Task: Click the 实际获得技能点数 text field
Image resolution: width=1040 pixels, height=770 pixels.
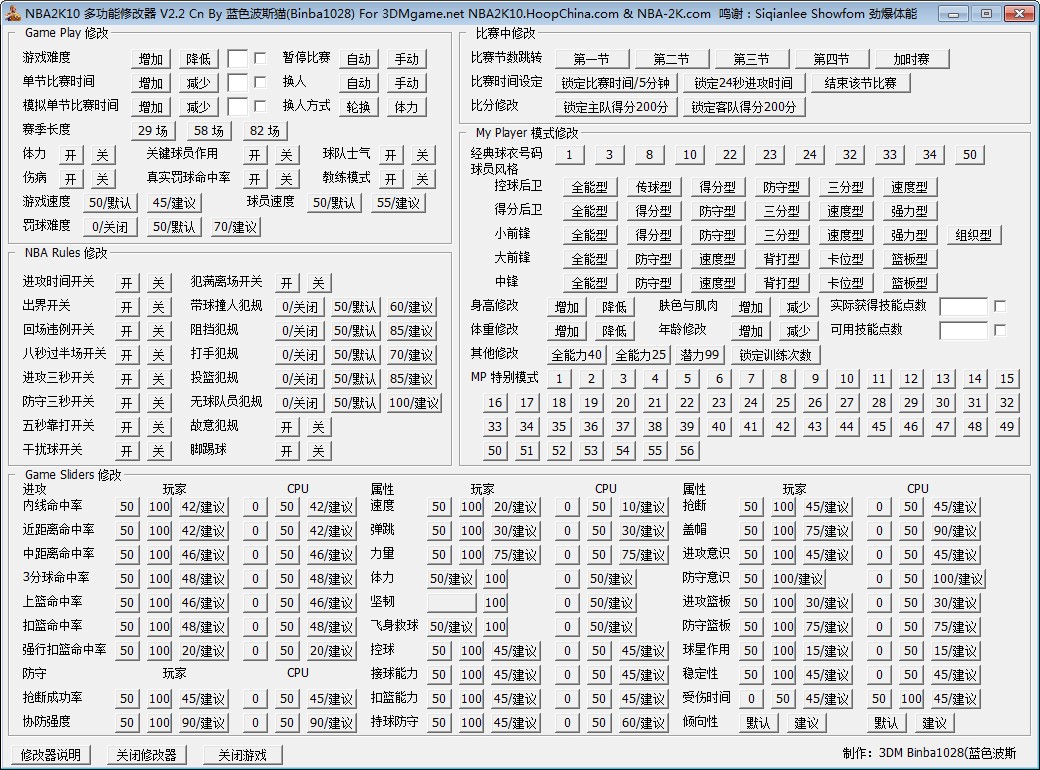Action: (962, 306)
